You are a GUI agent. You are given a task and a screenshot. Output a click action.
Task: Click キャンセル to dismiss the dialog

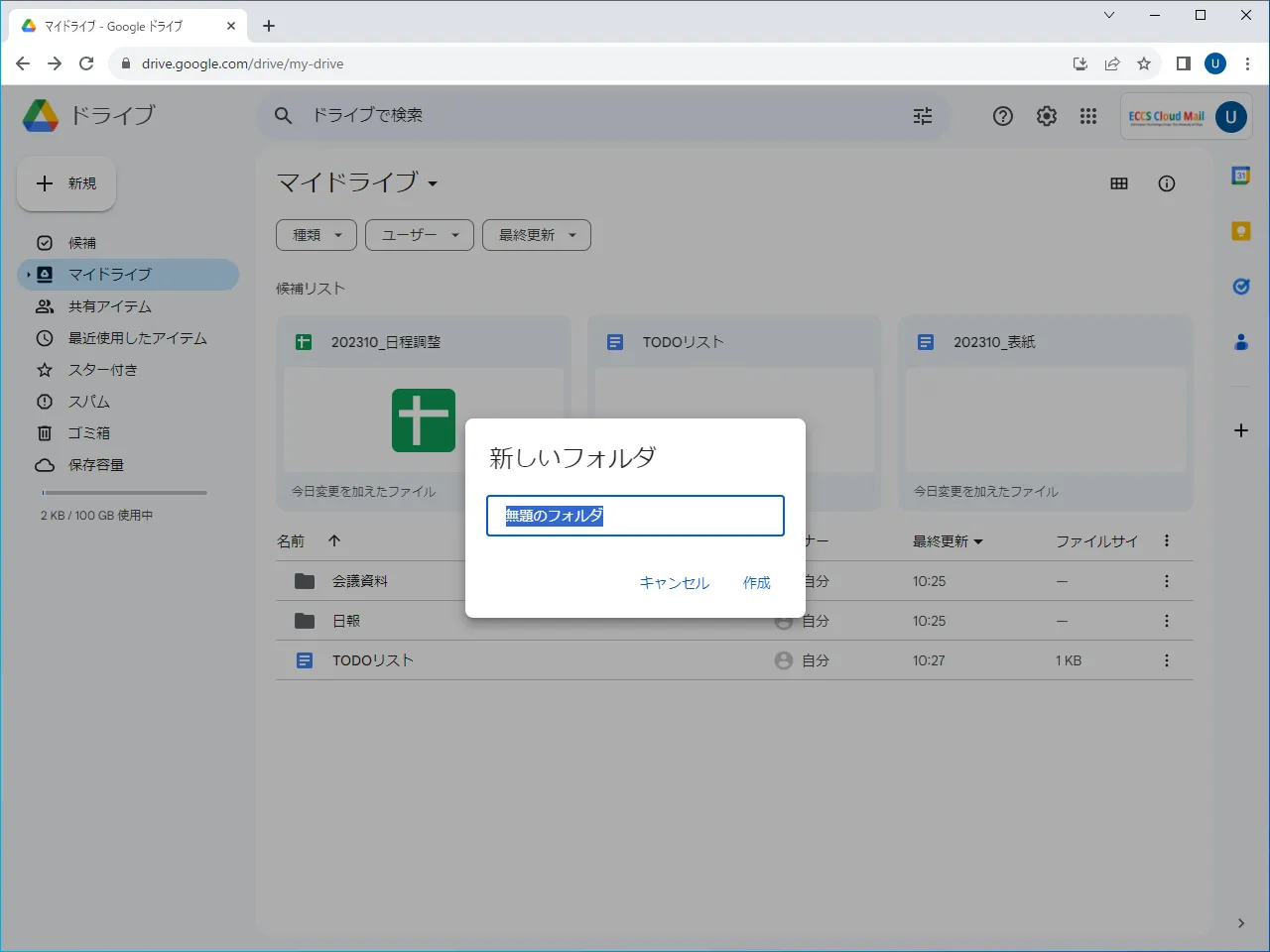pyautogui.click(x=674, y=583)
